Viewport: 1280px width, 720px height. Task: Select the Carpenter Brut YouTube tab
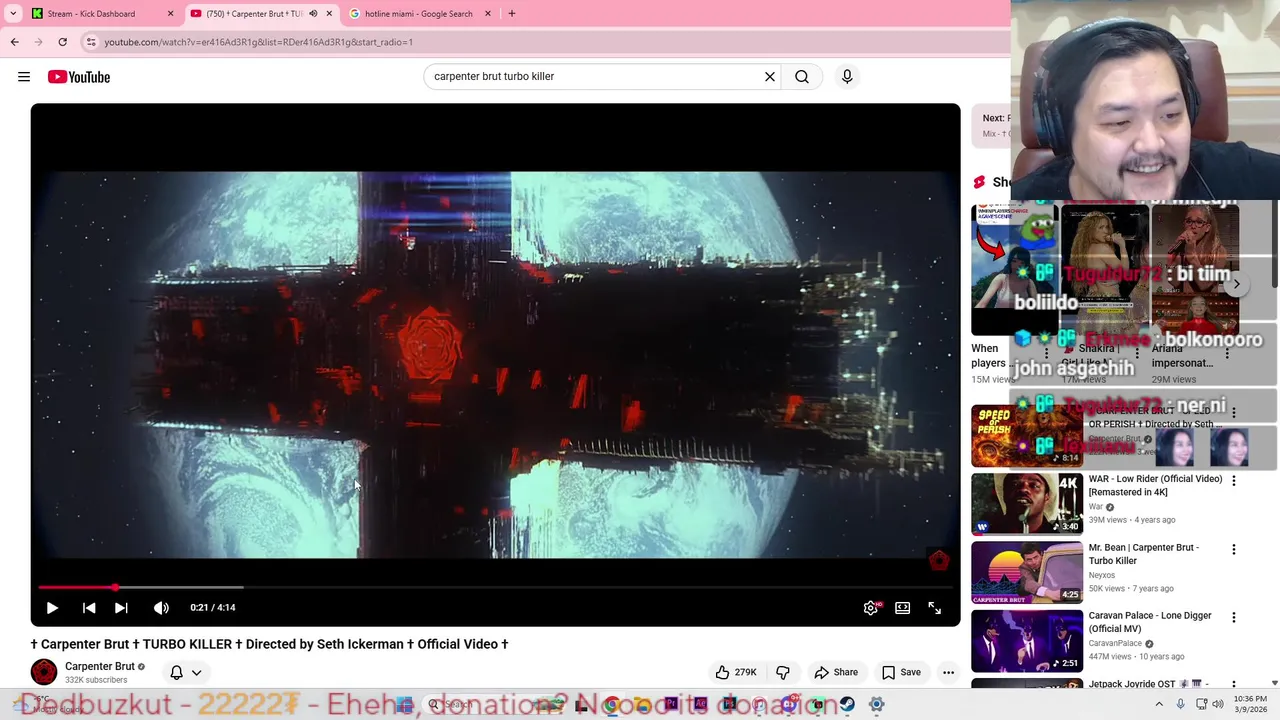(253, 13)
